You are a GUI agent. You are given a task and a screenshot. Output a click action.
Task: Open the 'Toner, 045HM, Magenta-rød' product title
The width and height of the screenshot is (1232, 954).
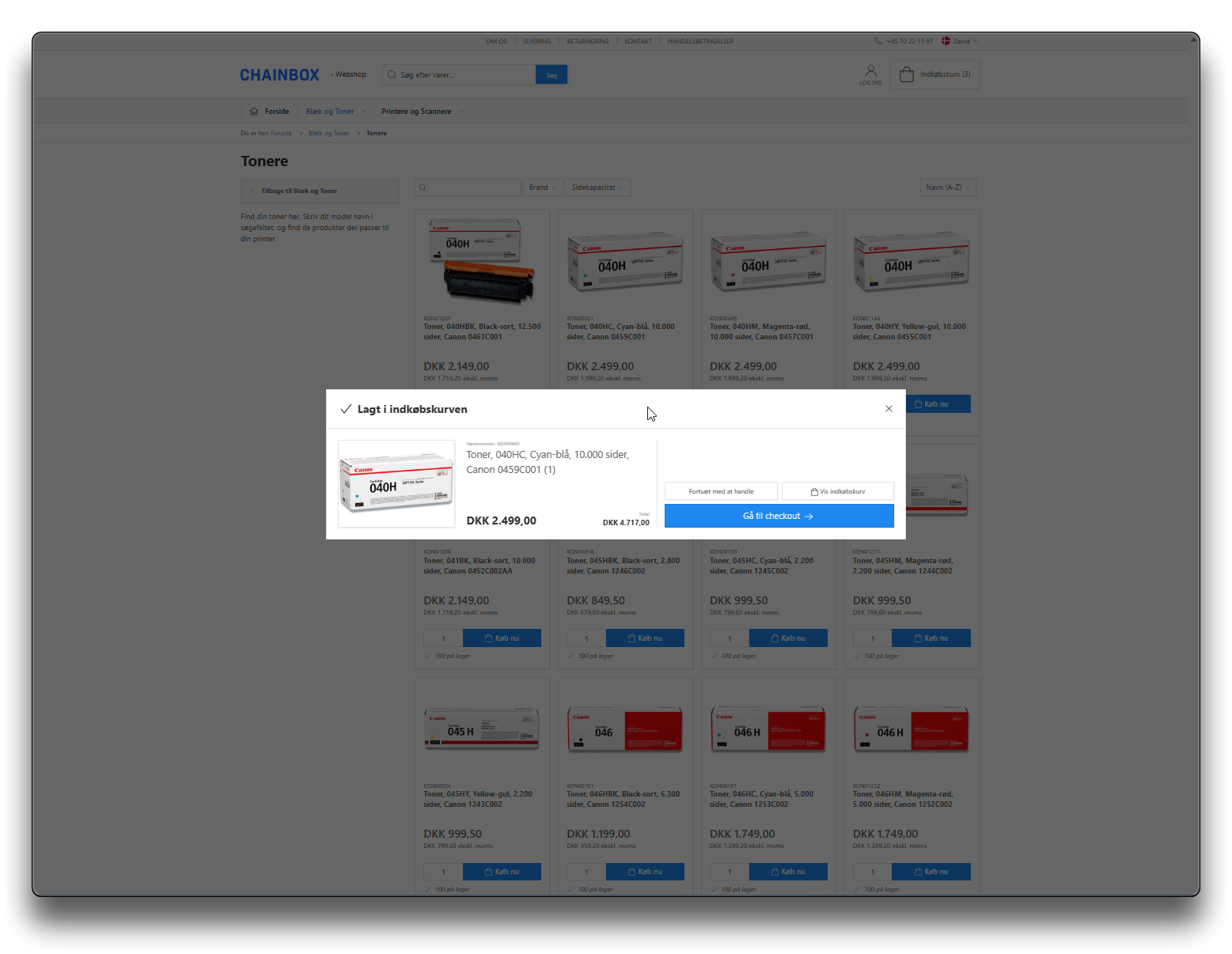(x=903, y=566)
